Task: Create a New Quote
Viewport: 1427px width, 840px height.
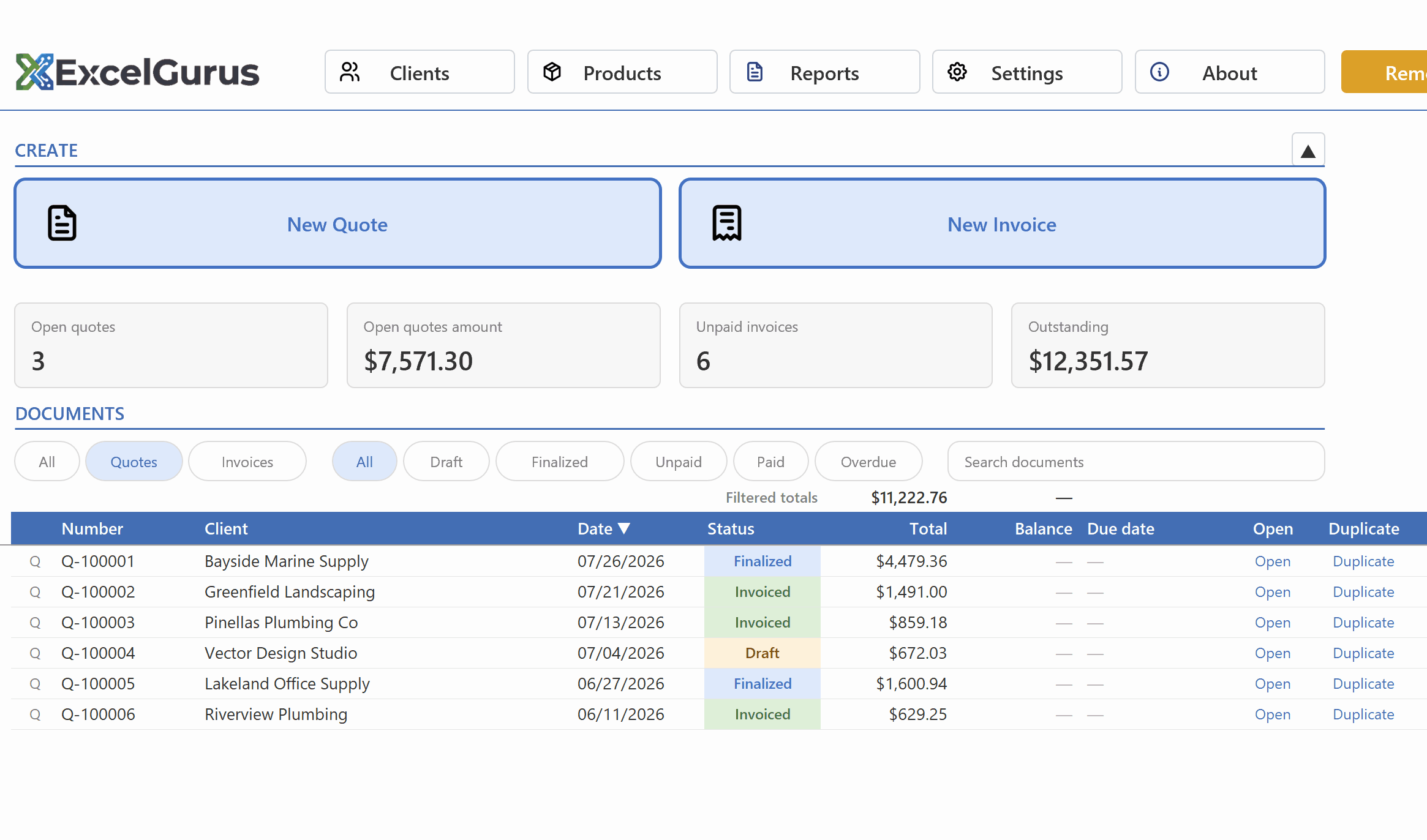Action: click(337, 223)
